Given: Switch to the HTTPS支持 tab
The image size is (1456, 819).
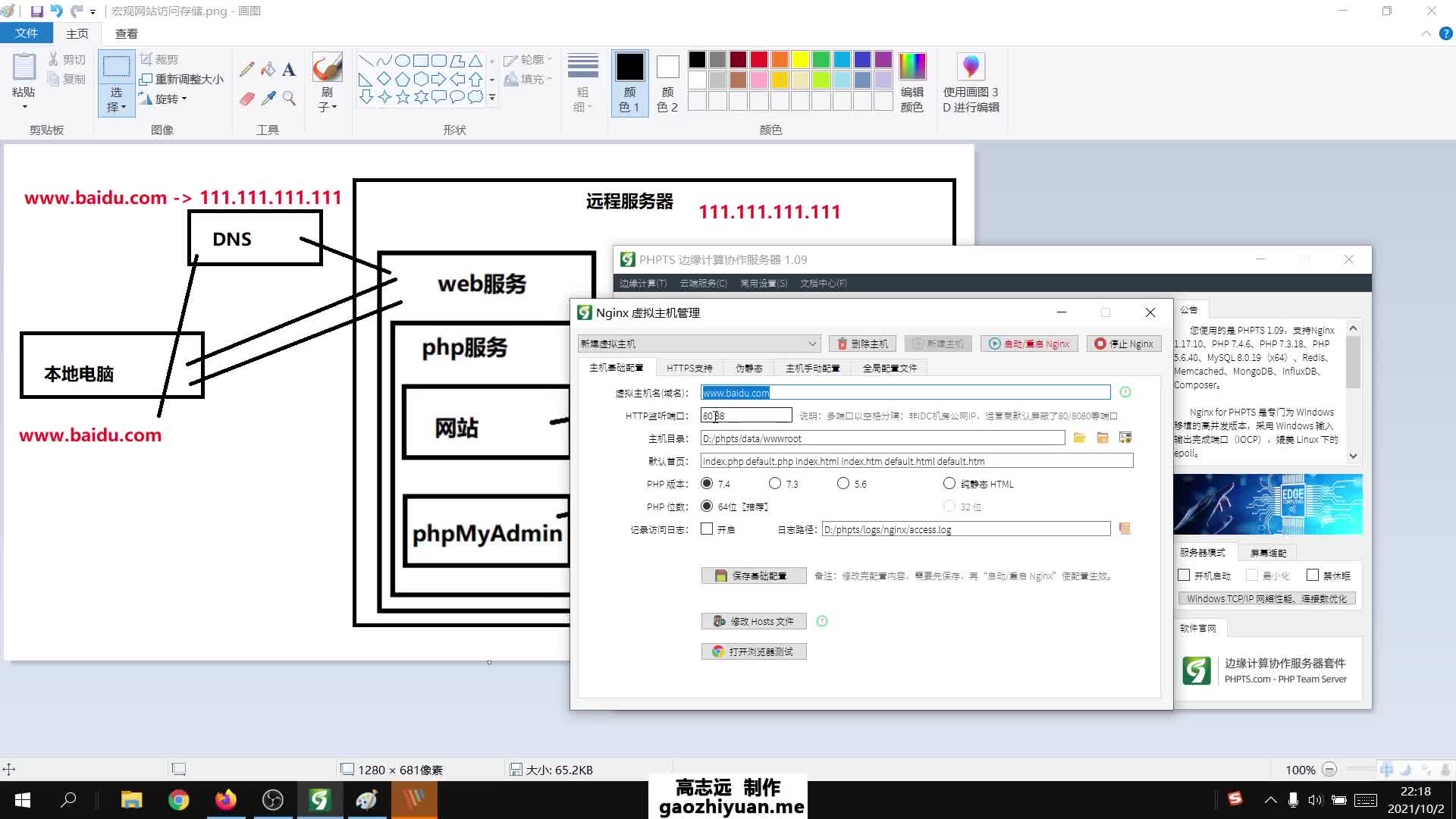Looking at the screenshot, I should pos(689,368).
